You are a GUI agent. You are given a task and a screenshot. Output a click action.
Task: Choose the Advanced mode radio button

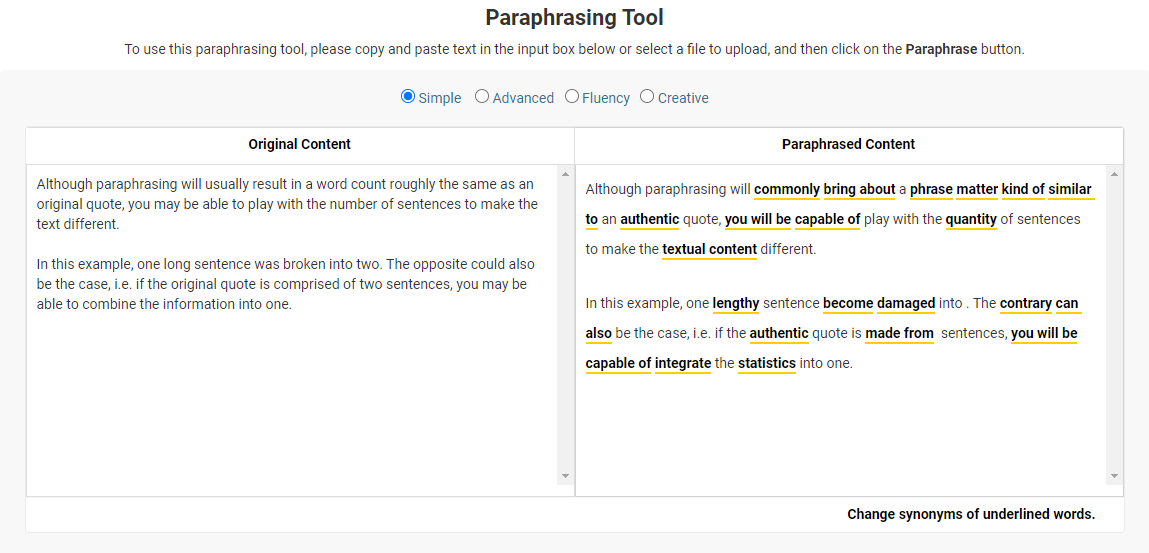[482, 97]
